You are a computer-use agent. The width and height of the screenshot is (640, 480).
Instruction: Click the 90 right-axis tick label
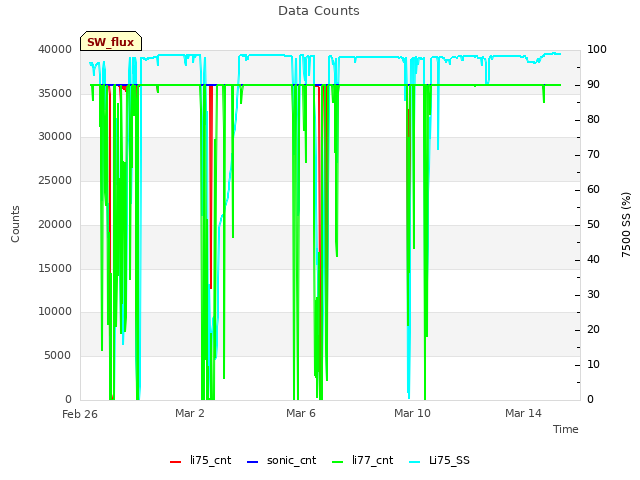coord(593,84)
